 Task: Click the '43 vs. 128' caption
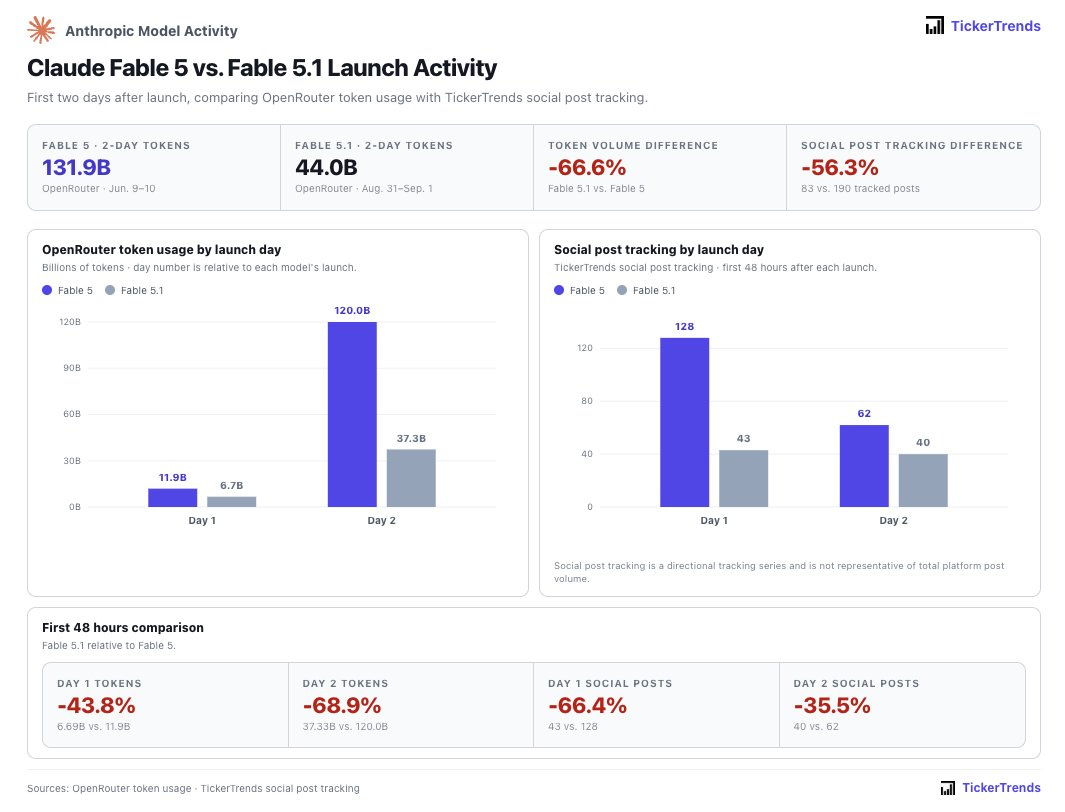click(573, 726)
